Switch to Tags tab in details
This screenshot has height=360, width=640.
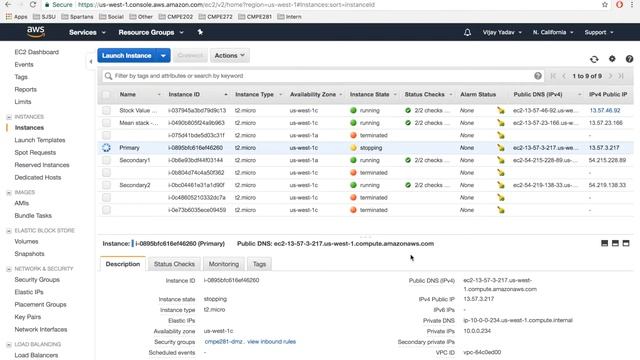point(259,264)
